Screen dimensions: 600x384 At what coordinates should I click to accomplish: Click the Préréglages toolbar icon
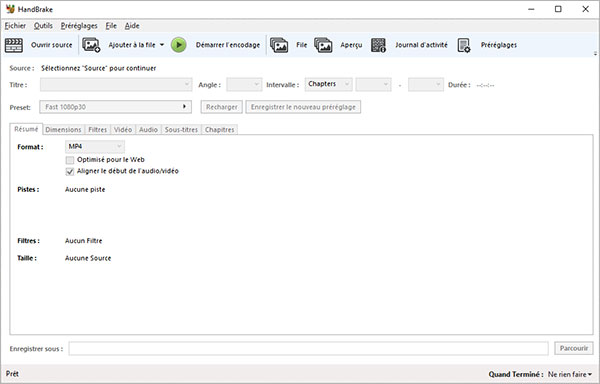(x=464, y=45)
